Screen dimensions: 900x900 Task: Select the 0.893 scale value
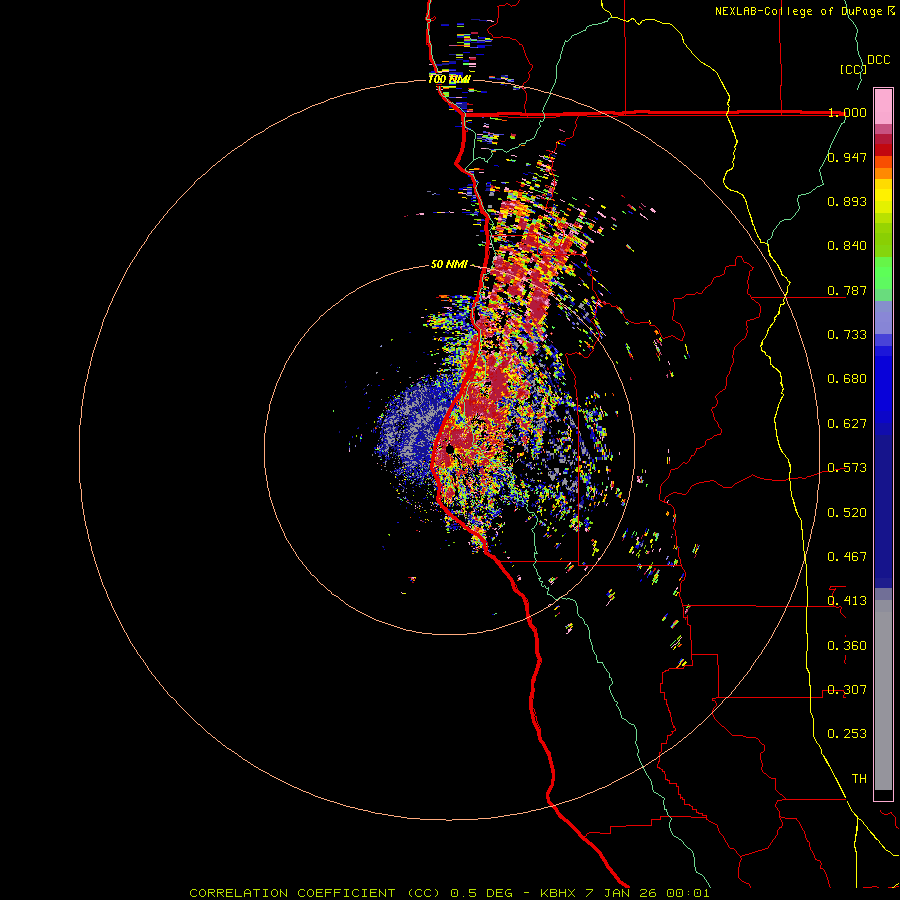tap(847, 201)
